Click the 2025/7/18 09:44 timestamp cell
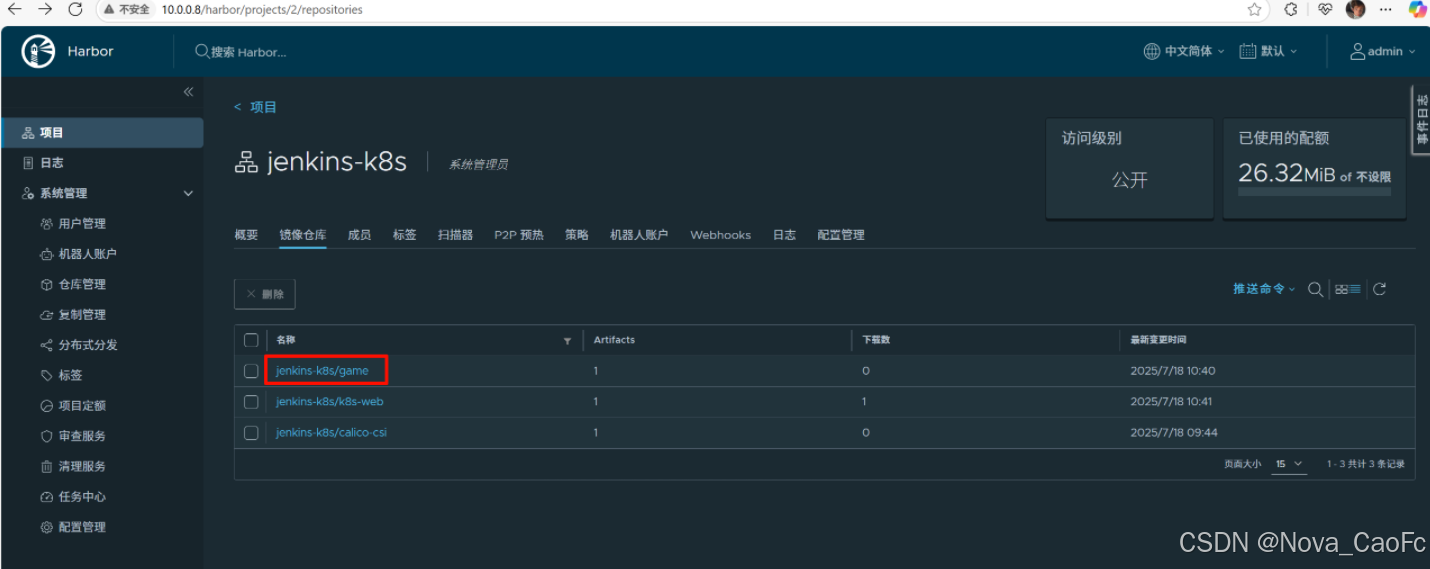1430x569 pixels. (1173, 433)
